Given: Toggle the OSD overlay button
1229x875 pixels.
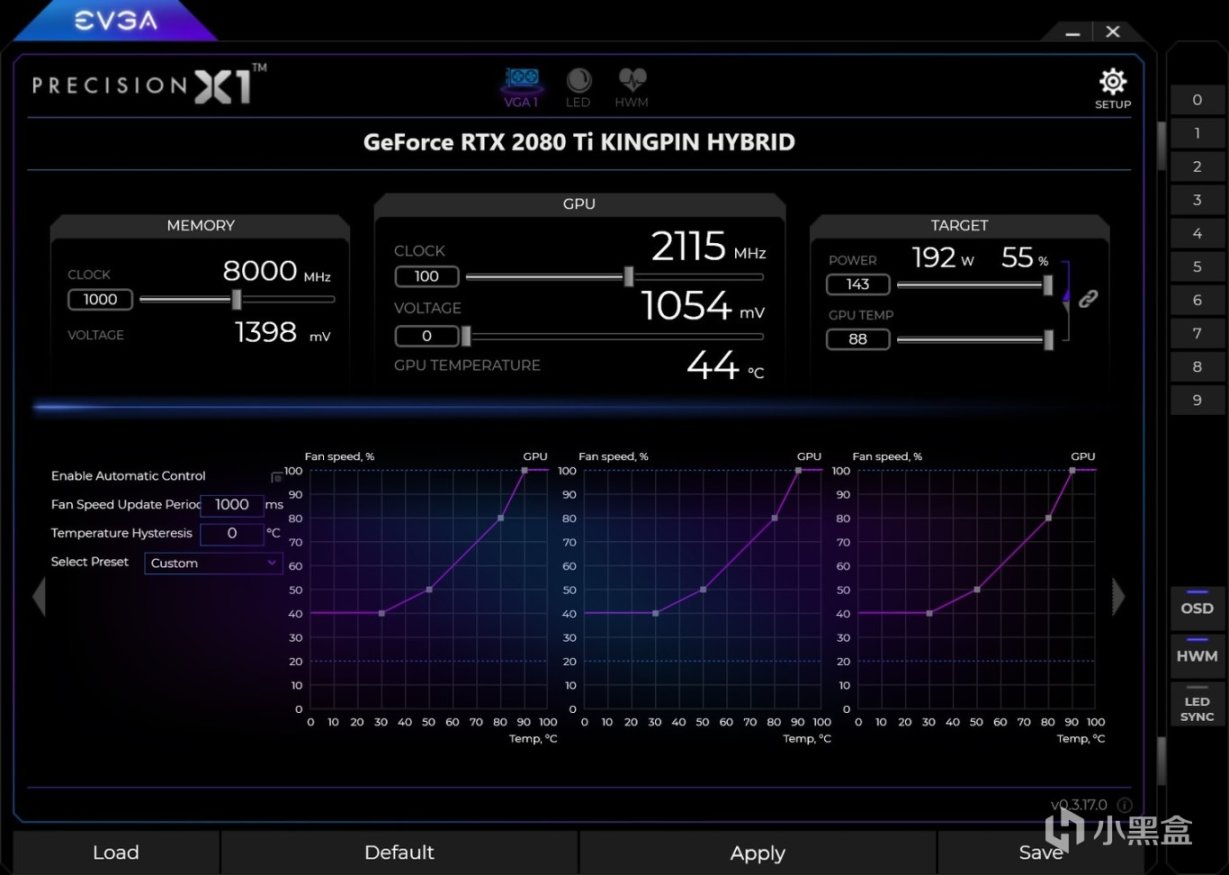Looking at the screenshot, I should [x=1197, y=608].
